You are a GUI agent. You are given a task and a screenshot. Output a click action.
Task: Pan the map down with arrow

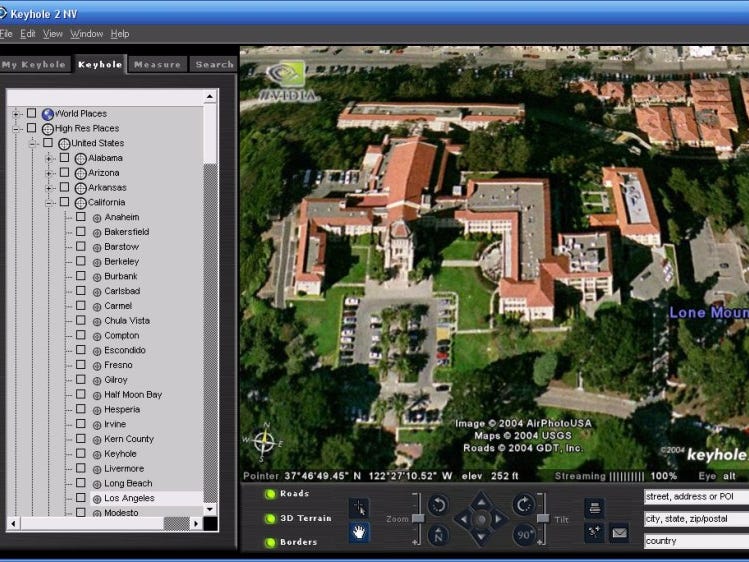pyautogui.click(x=482, y=538)
